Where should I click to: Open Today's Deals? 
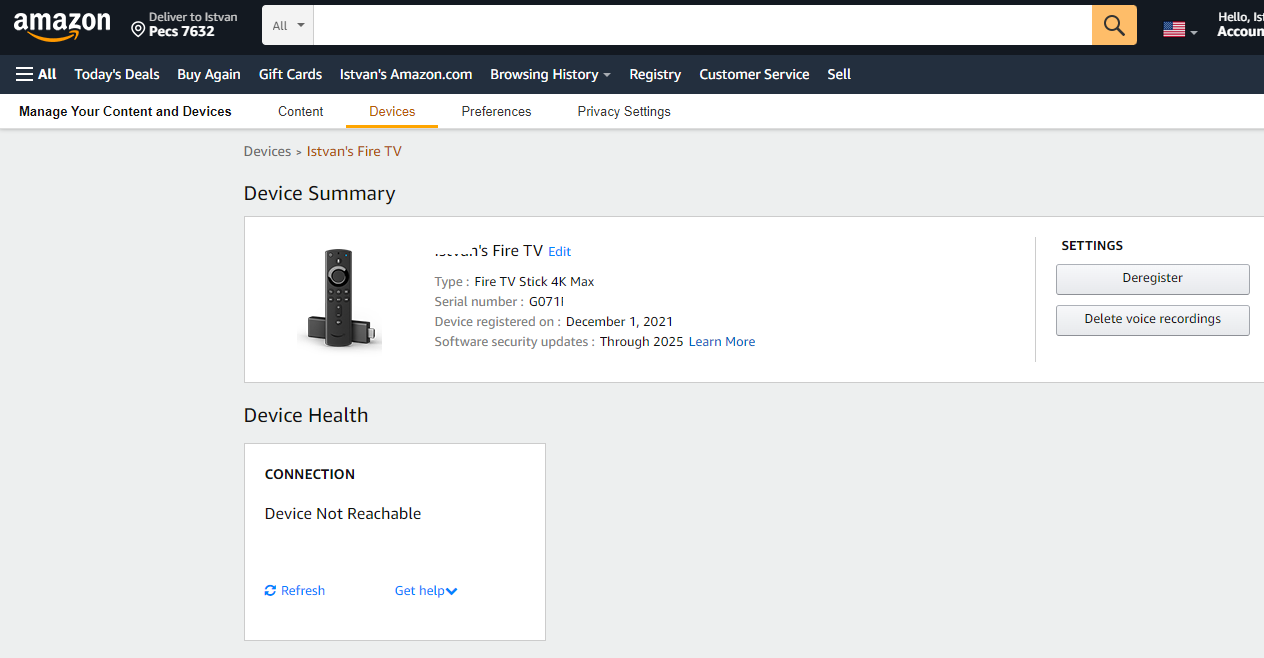pos(117,74)
